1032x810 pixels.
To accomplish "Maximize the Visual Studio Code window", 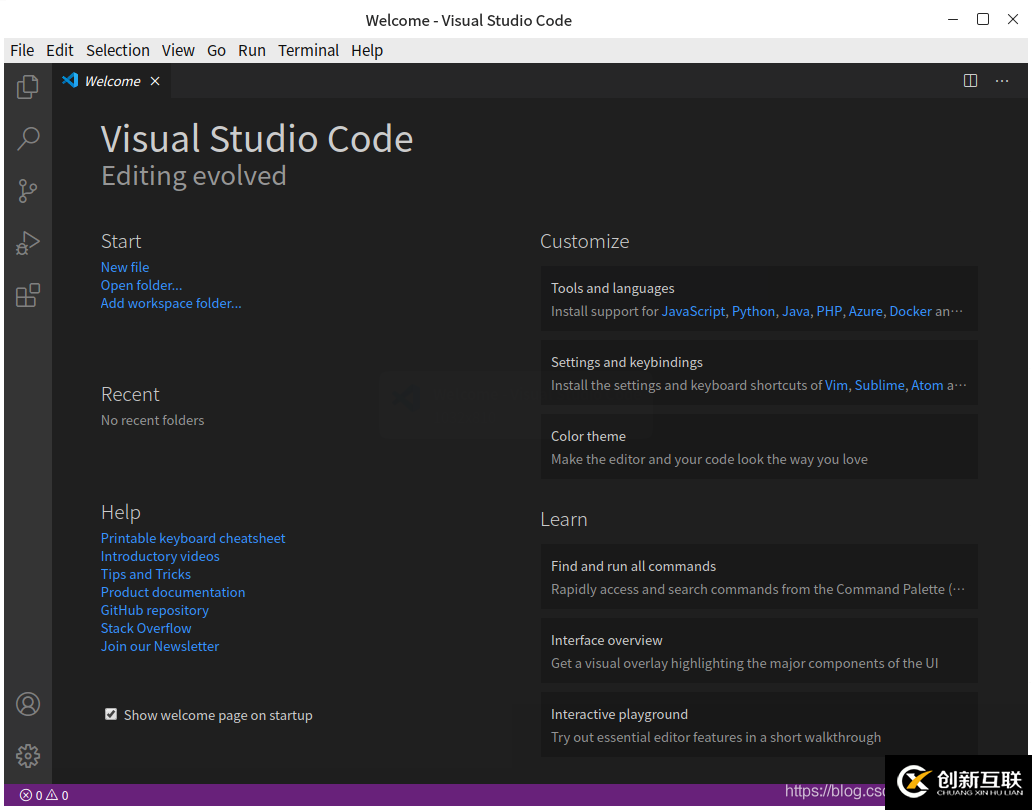I will [x=983, y=20].
